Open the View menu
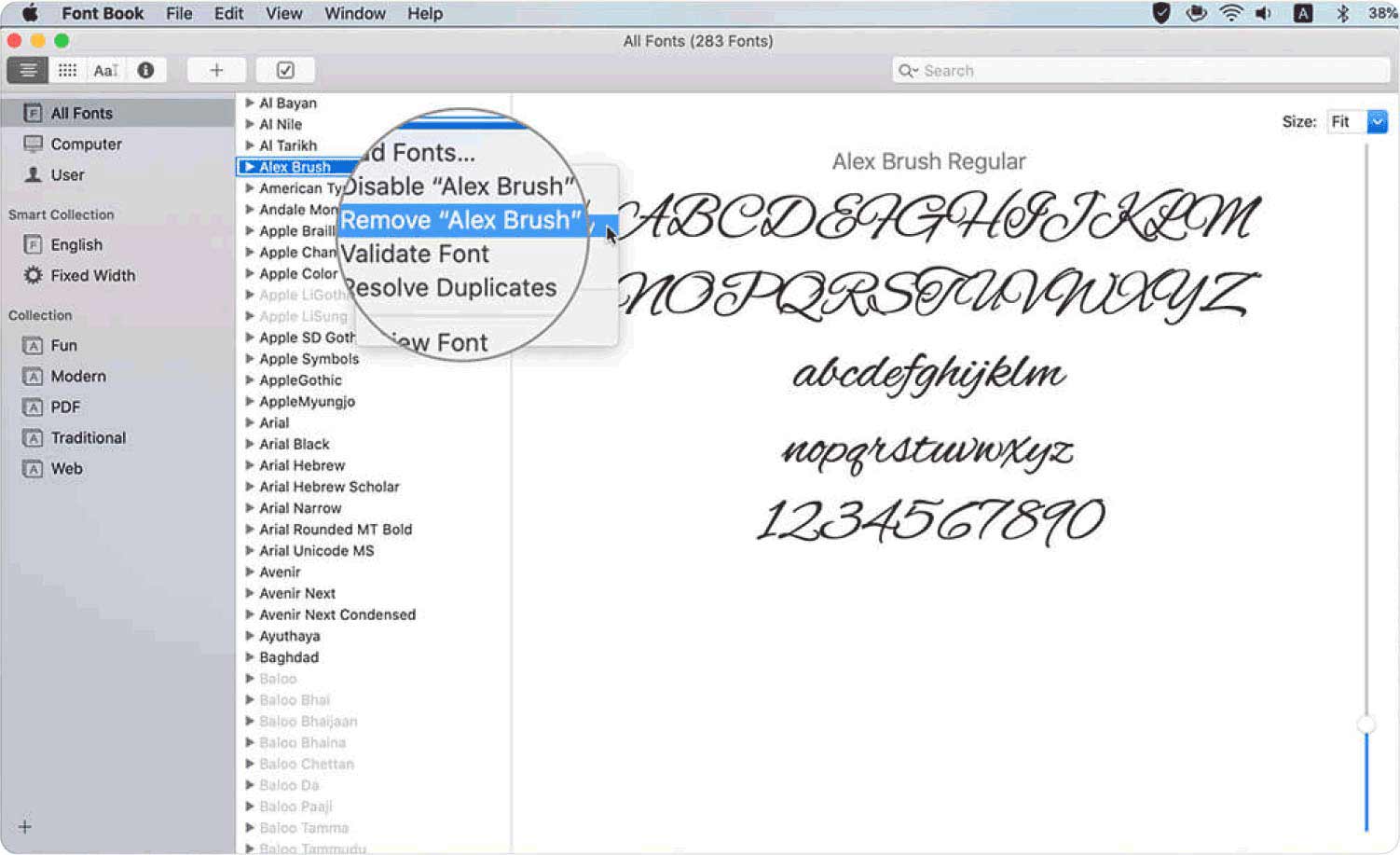The image size is (1400, 855). [x=283, y=13]
